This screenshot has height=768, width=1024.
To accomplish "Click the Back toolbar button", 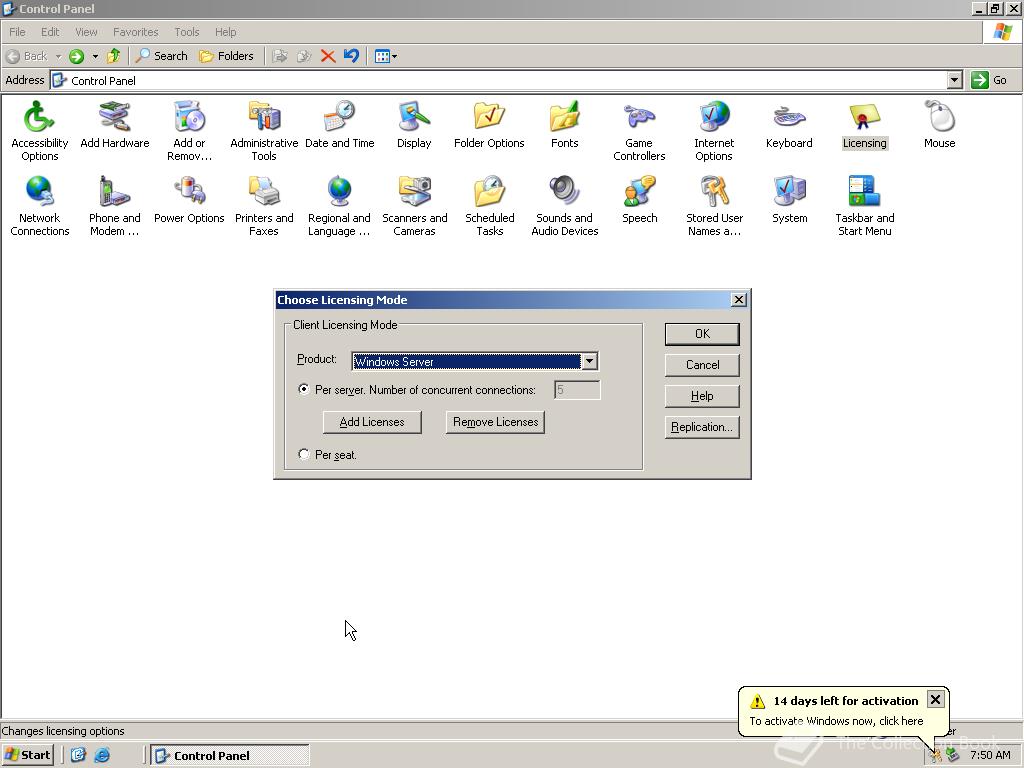I will coord(27,56).
